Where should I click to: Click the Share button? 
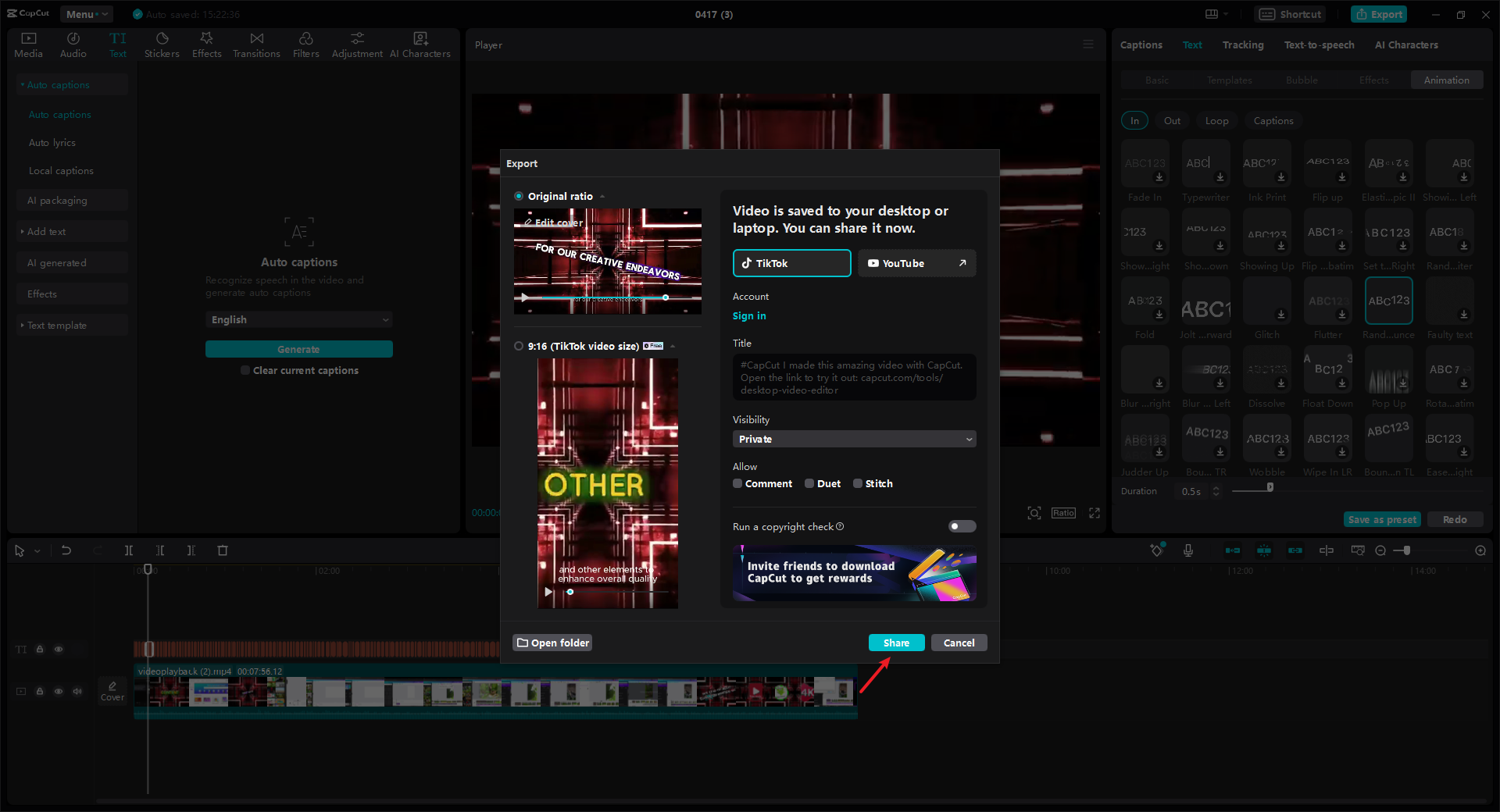[x=896, y=643]
